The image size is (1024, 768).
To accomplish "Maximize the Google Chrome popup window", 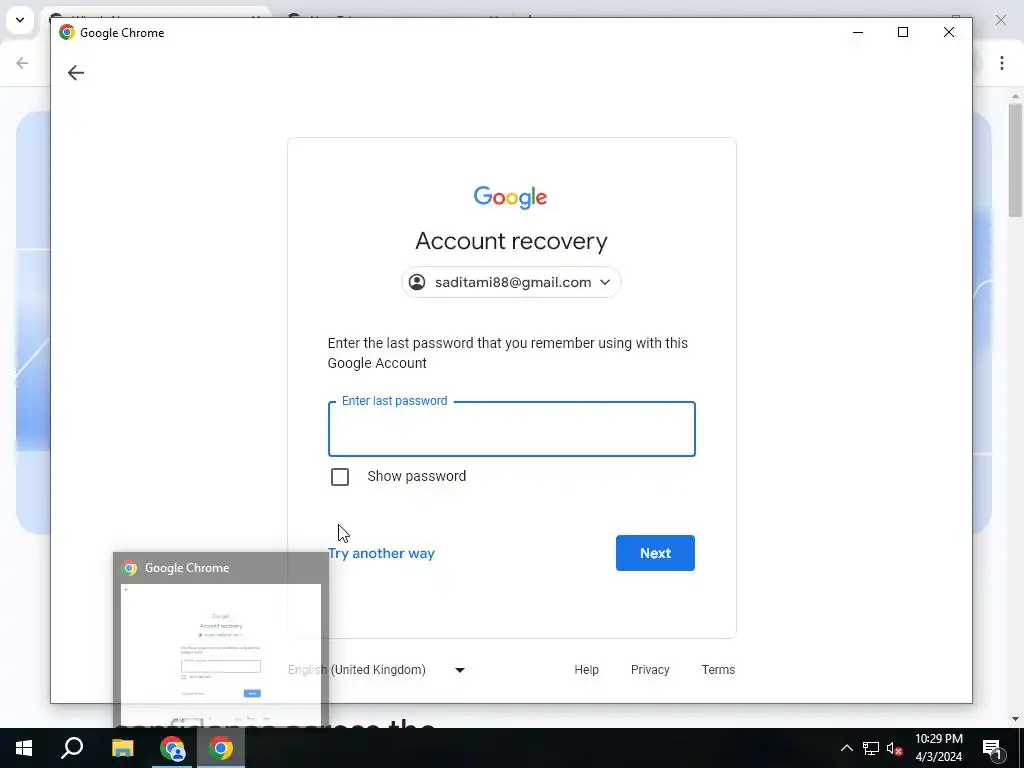I will (x=903, y=32).
